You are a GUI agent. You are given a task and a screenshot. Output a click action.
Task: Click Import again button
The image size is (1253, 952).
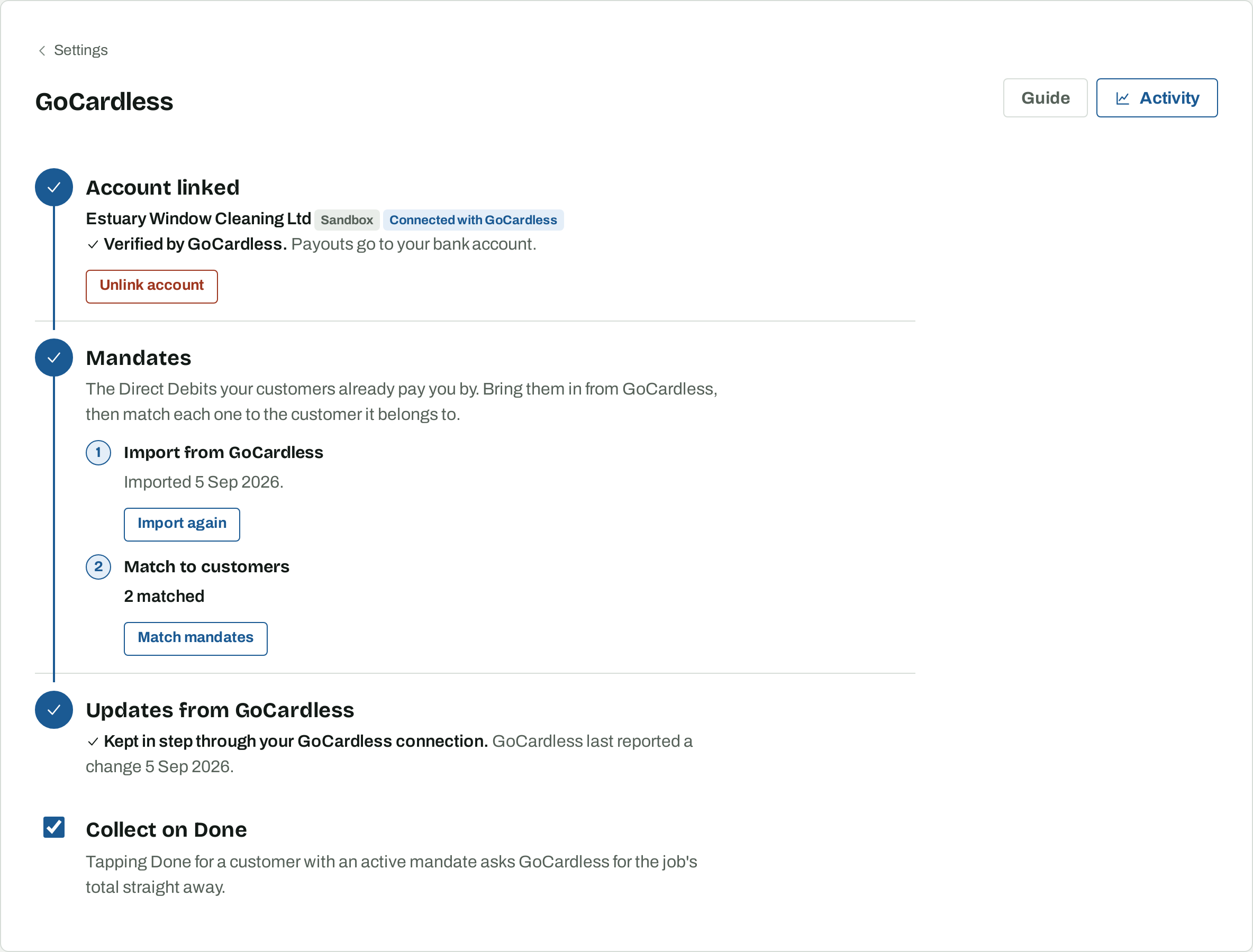(x=181, y=524)
